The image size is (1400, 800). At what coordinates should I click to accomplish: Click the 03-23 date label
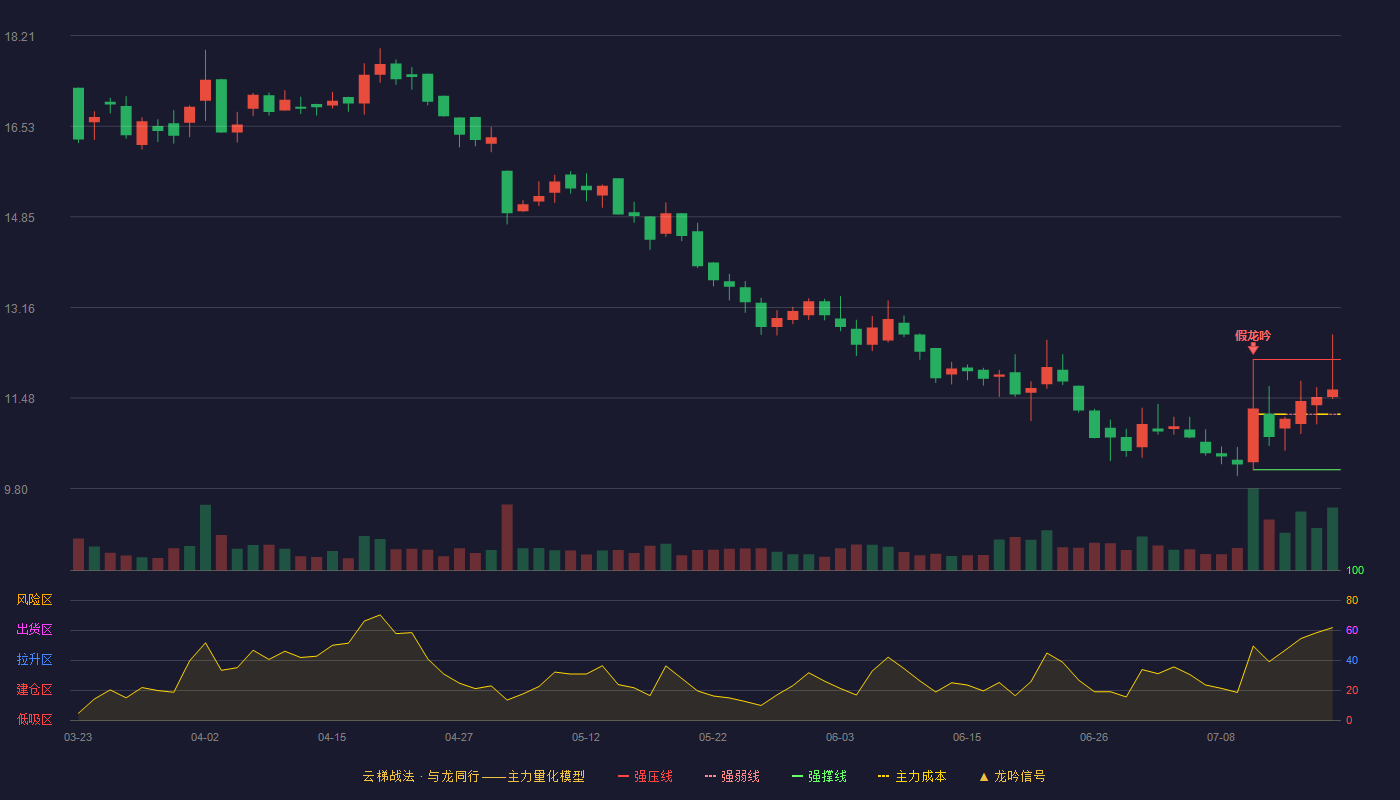(78, 737)
